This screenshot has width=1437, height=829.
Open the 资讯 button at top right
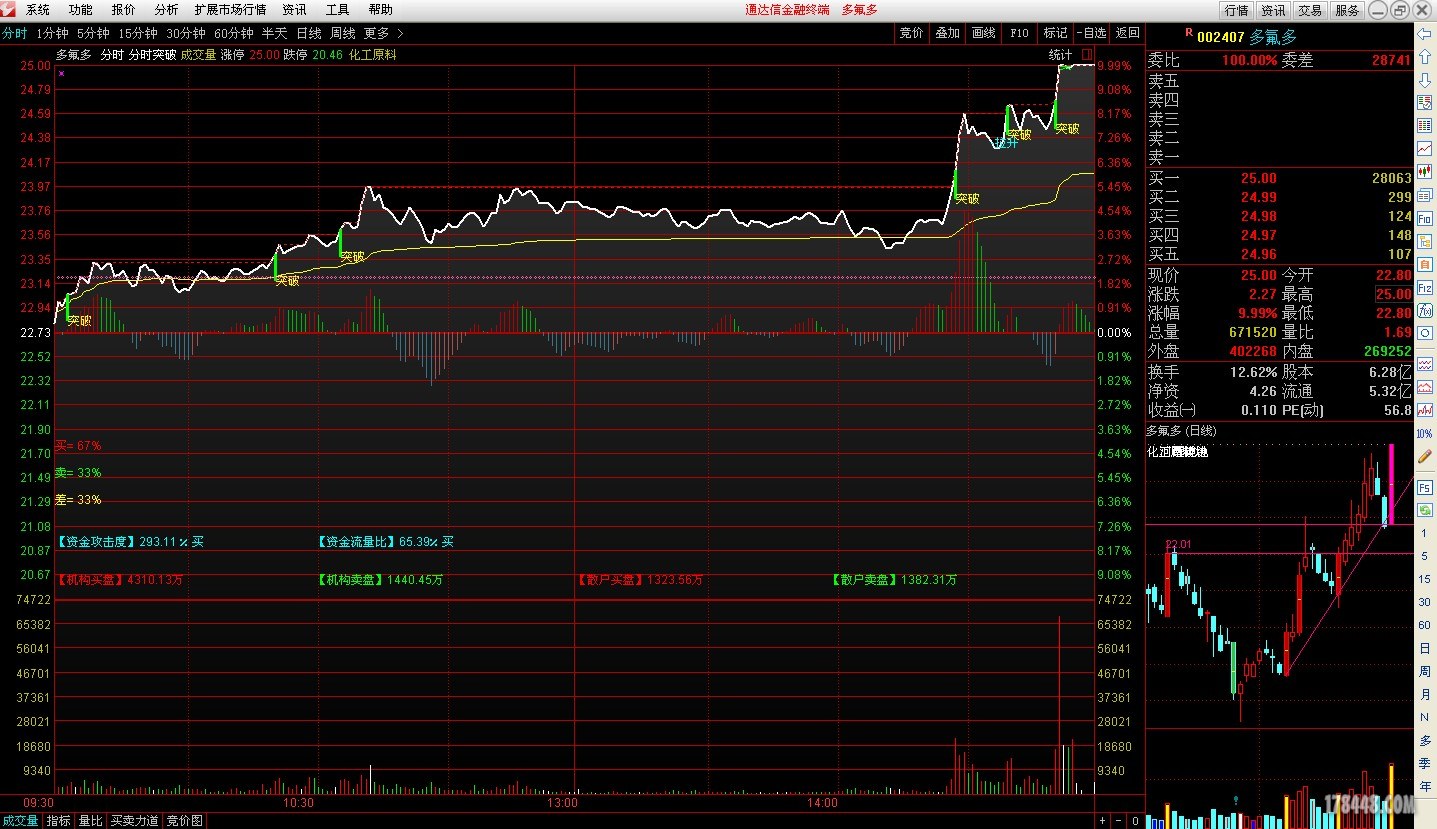[x=1273, y=10]
